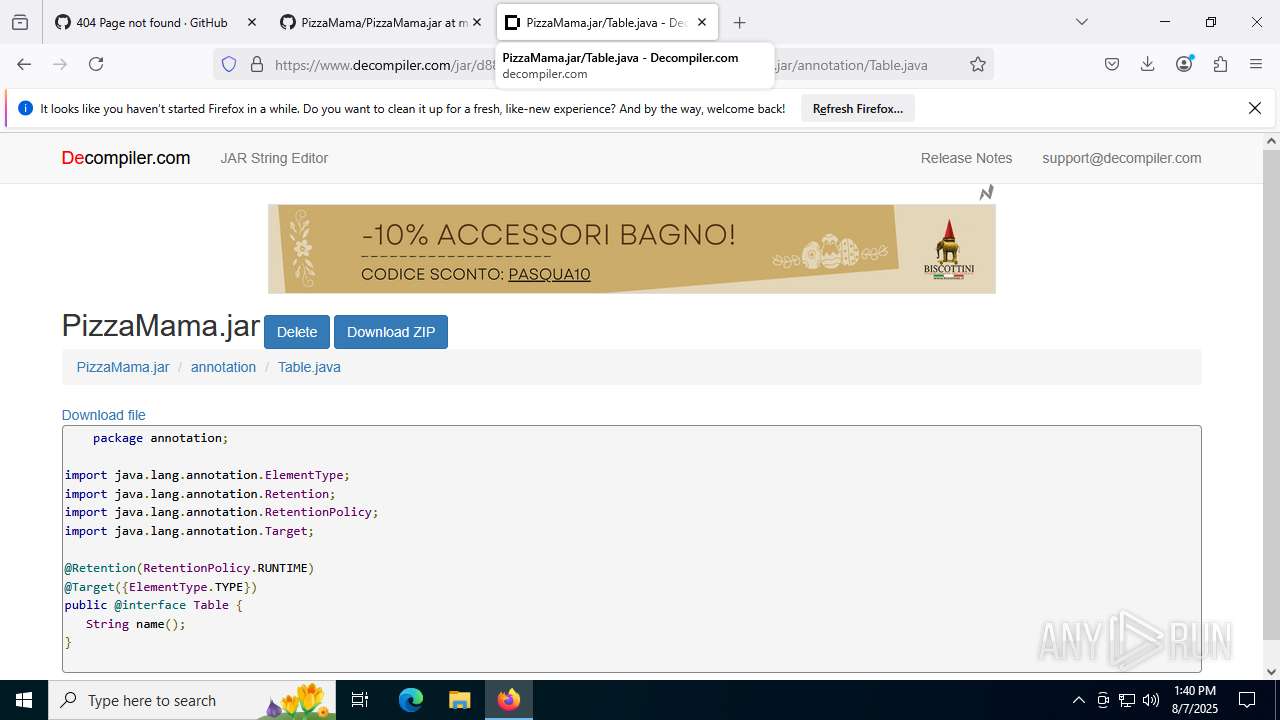
Task: Open a new browser tab
Action: point(739,22)
